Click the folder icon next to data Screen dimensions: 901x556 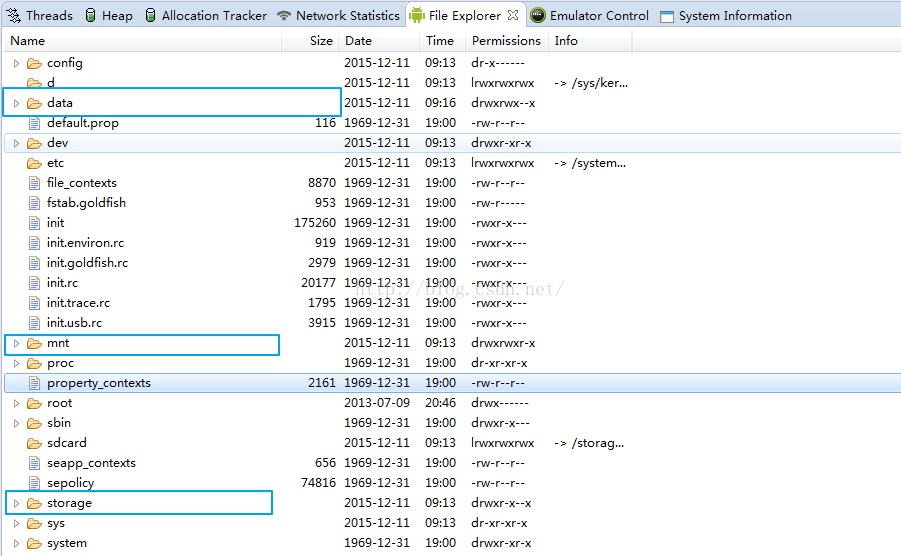coord(34,103)
